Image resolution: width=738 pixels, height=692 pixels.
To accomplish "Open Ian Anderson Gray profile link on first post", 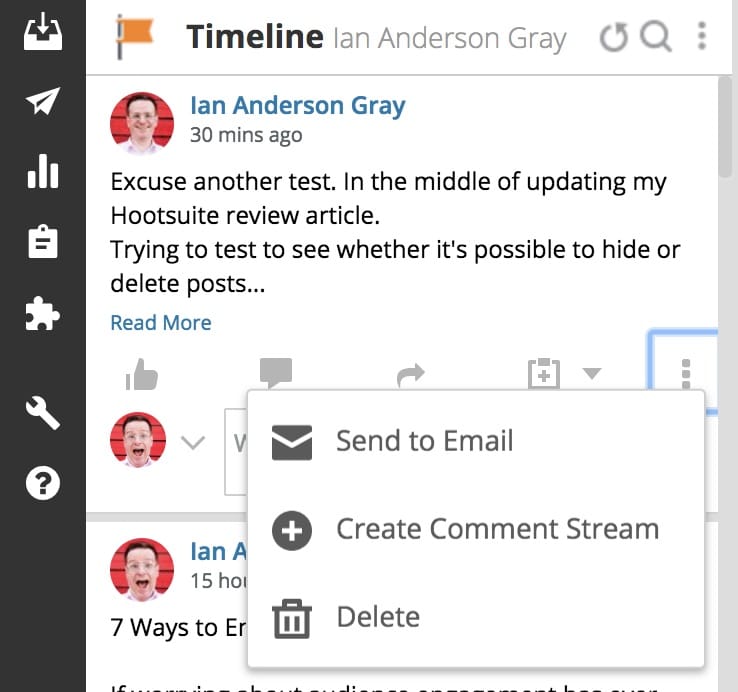I will pos(297,105).
